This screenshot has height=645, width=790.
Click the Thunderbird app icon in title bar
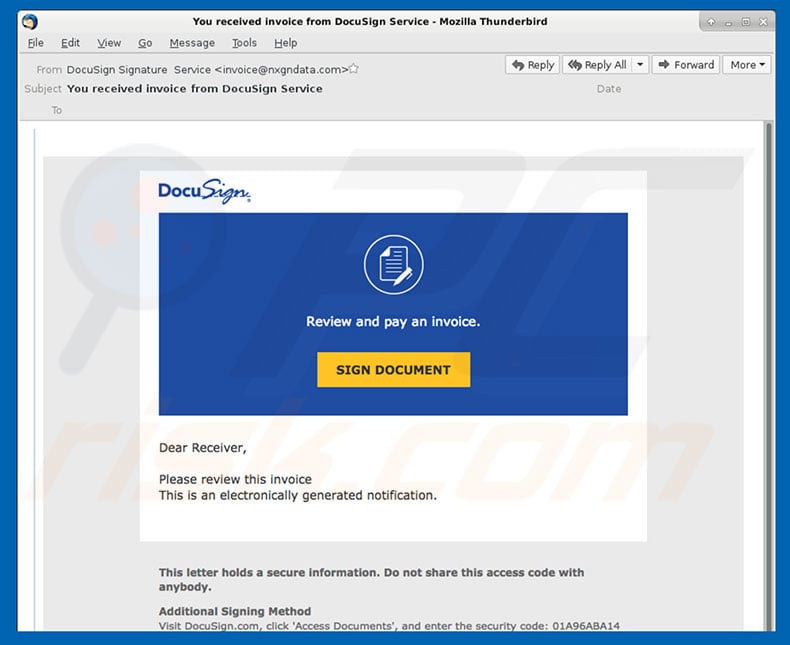pyautogui.click(x=30, y=22)
